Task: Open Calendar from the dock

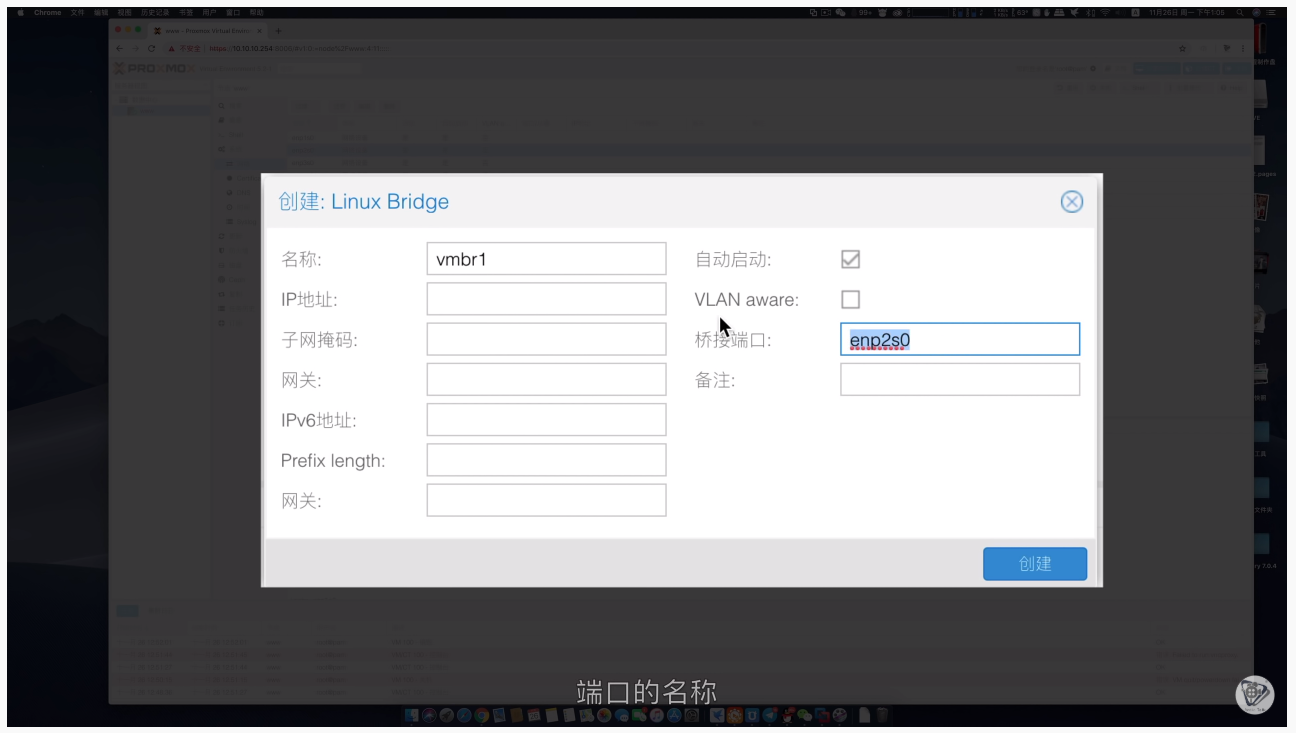Action: click(534, 715)
